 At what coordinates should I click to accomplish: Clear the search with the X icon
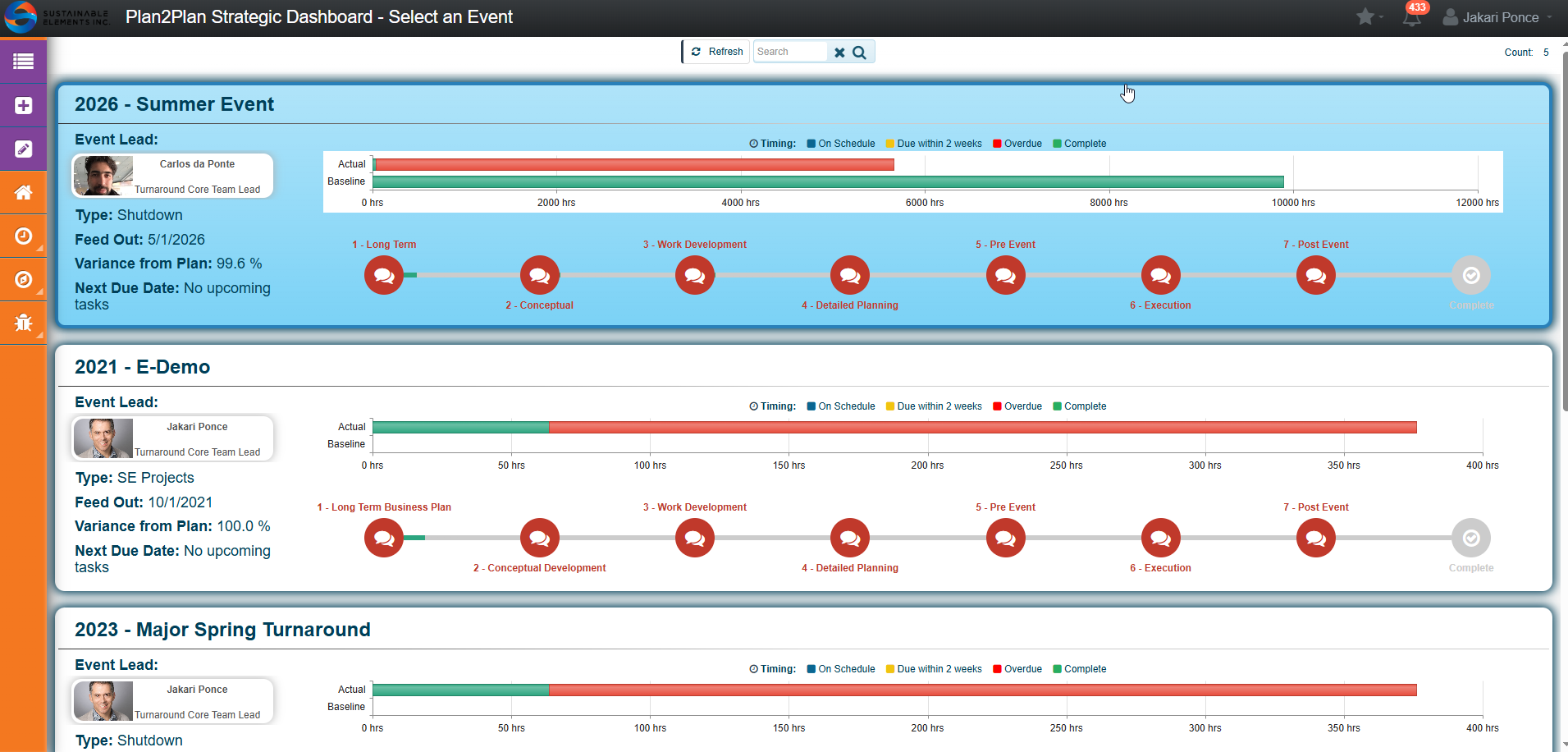[839, 53]
